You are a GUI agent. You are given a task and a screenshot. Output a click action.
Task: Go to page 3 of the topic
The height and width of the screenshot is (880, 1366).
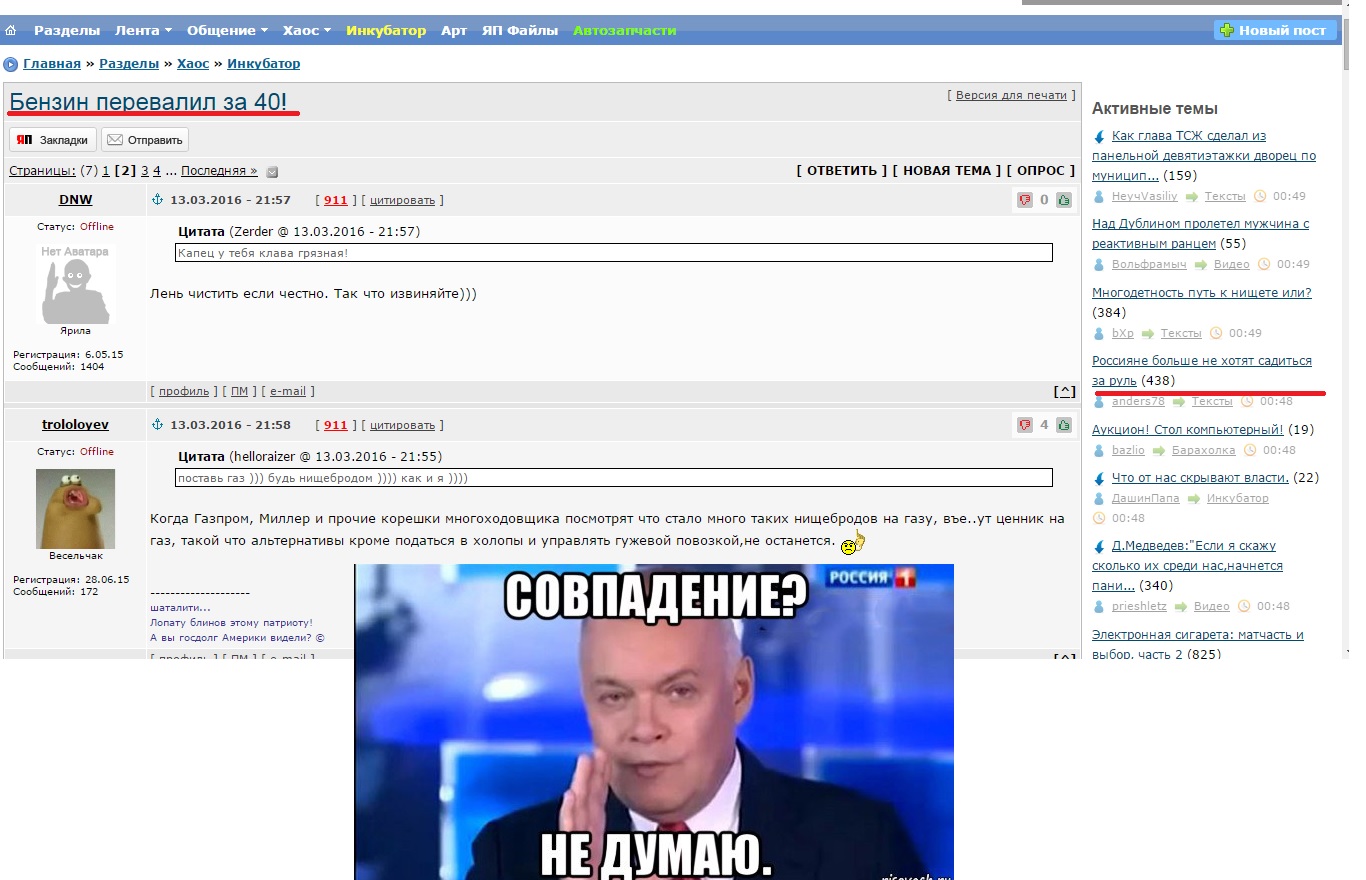(x=145, y=171)
